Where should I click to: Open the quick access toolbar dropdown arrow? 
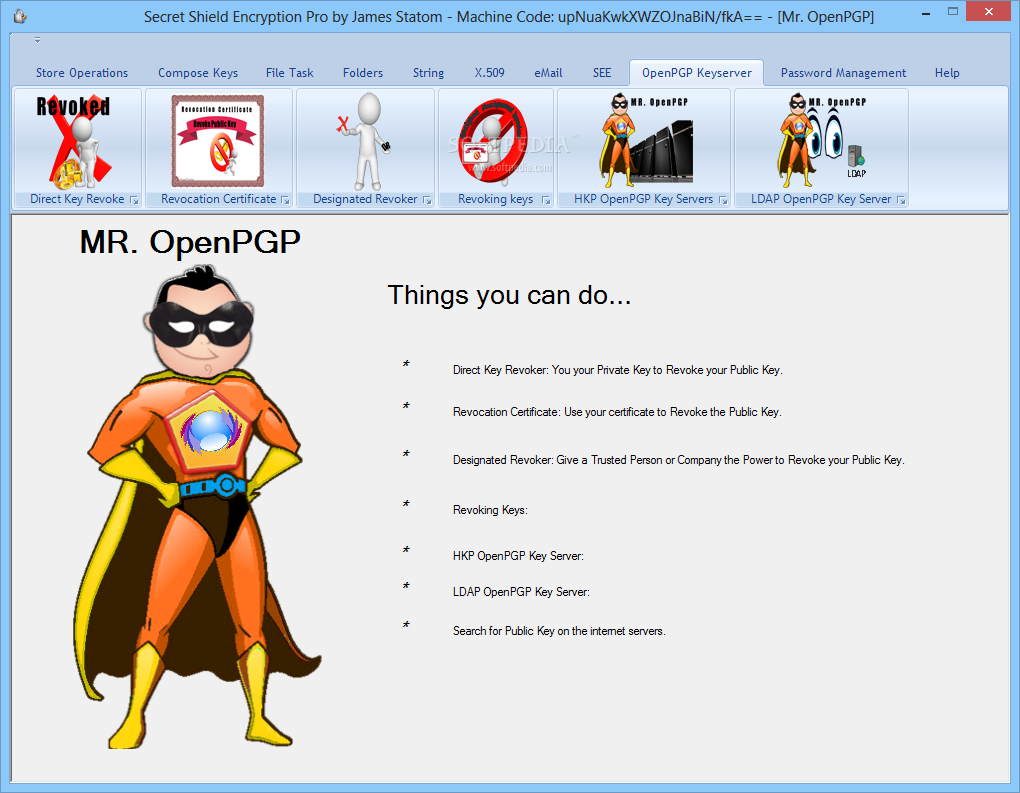coord(37,40)
